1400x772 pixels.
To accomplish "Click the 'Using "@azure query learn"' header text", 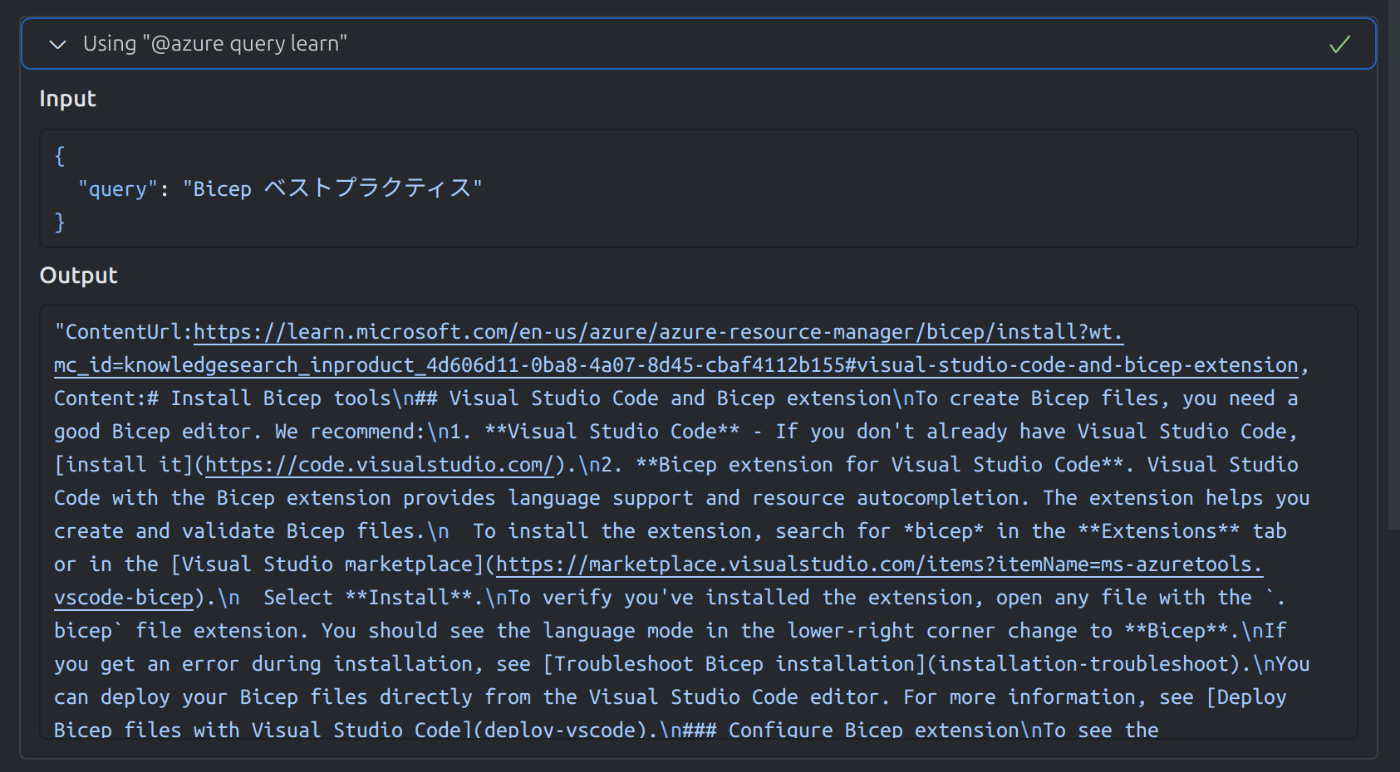I will tap(215, 44).
